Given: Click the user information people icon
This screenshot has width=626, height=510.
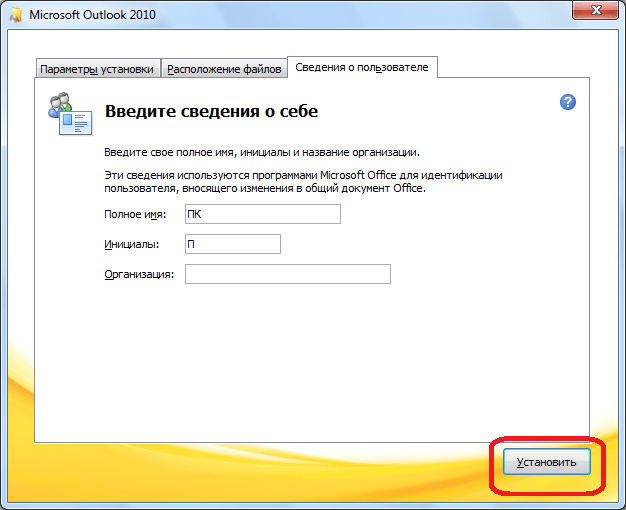Looking at the screenshot, I should pyautogui.click(x=70, y=114).
